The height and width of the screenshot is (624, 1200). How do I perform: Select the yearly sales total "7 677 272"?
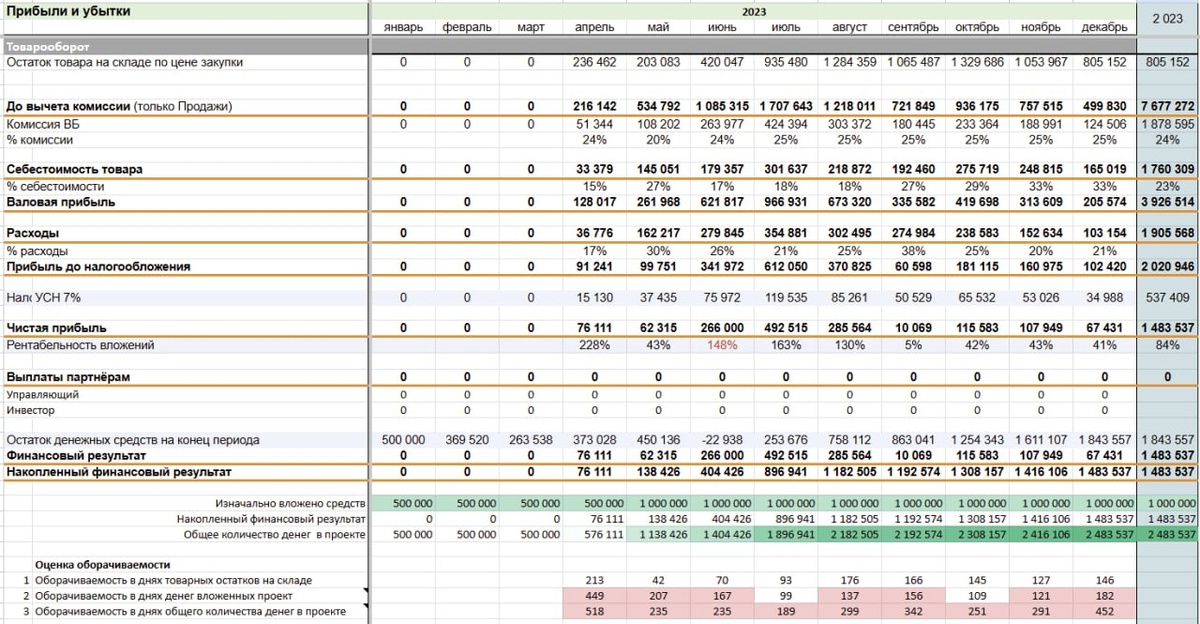(x=1169, y=106)
